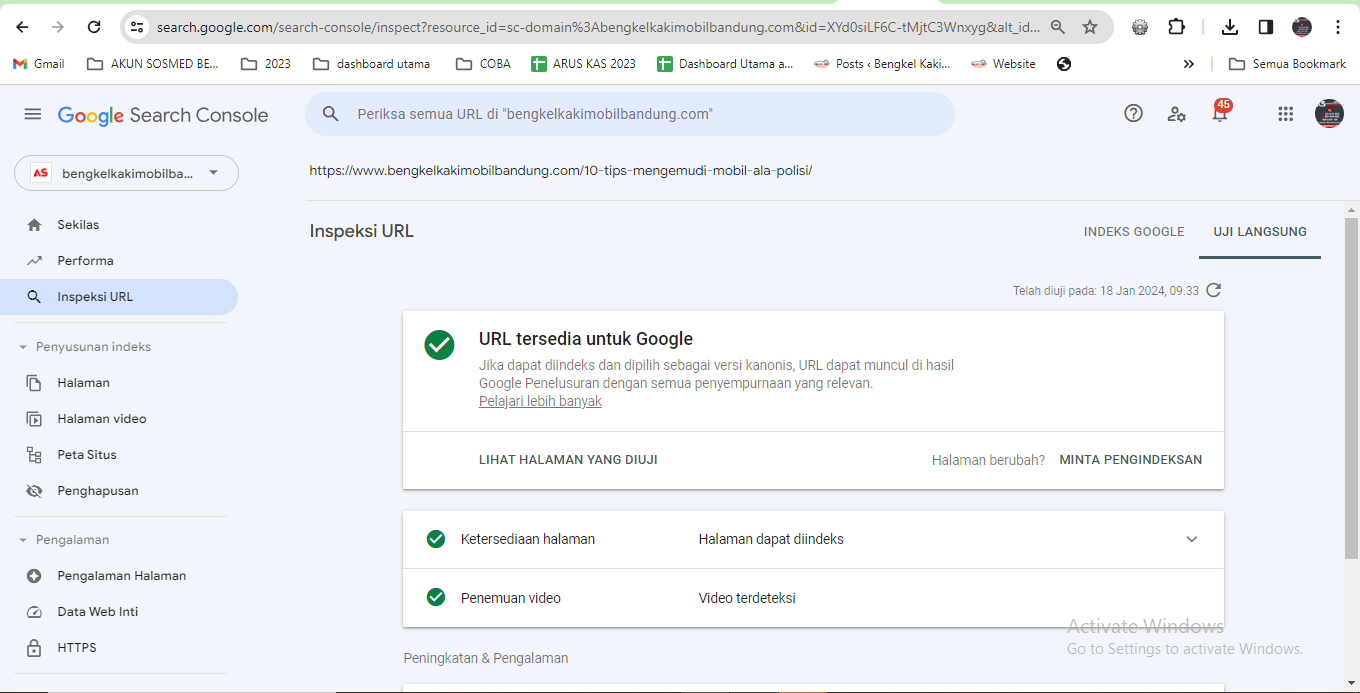Open notifications bell with 45 badge

(1220, 113)
